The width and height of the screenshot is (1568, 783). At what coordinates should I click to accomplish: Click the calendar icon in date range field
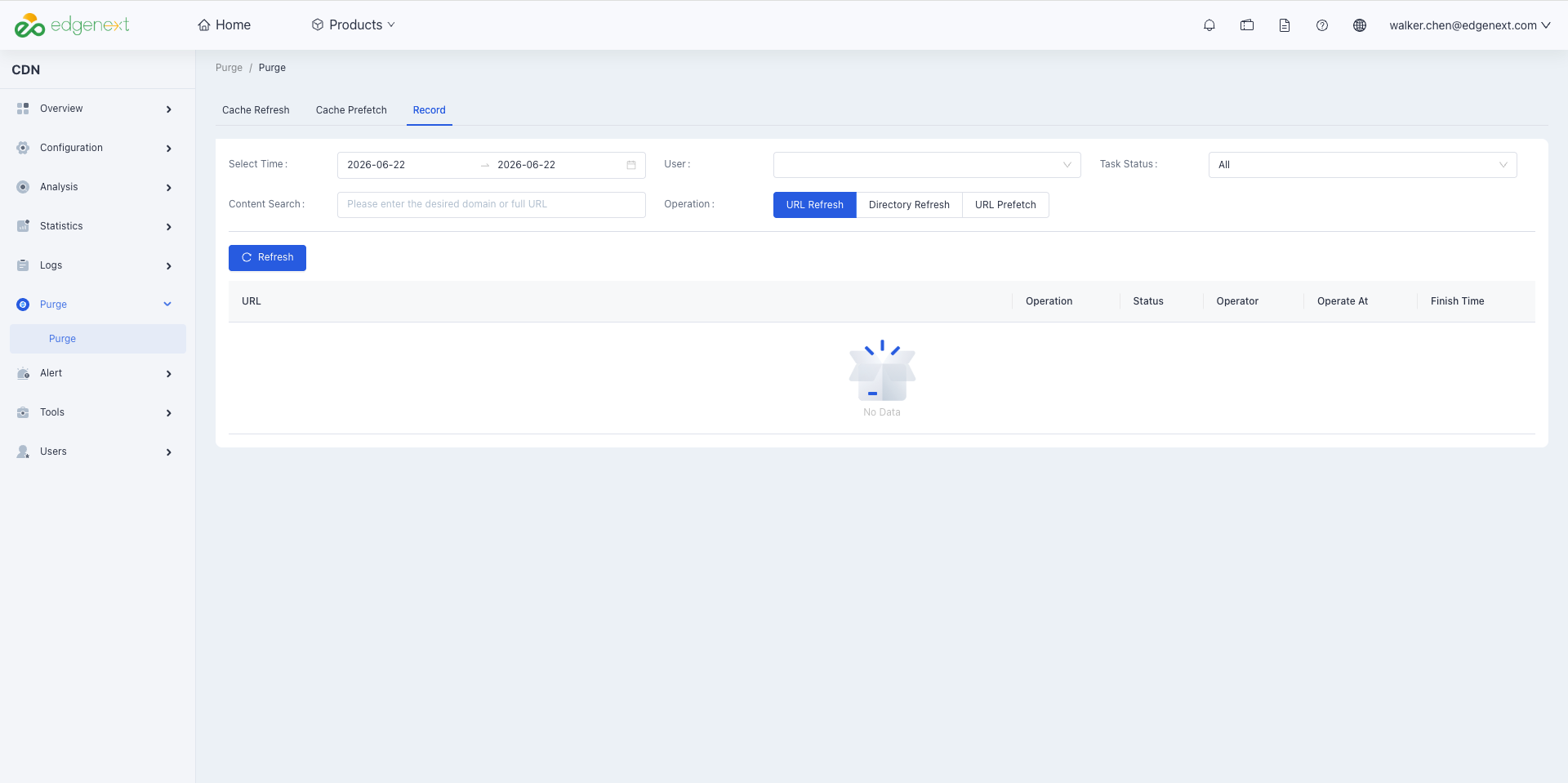tap(631, 165)
